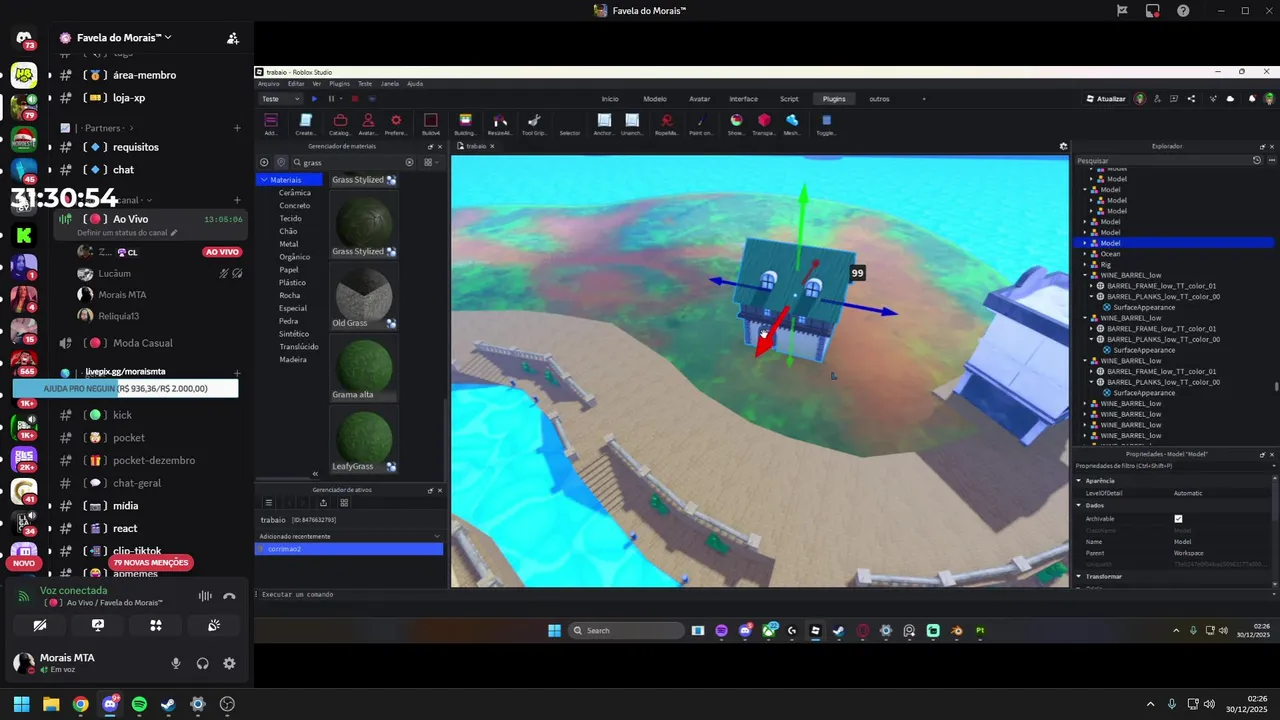Click the invite members icon beside server name
Viewport: 1280px width, 720px height.
[232, 38]
